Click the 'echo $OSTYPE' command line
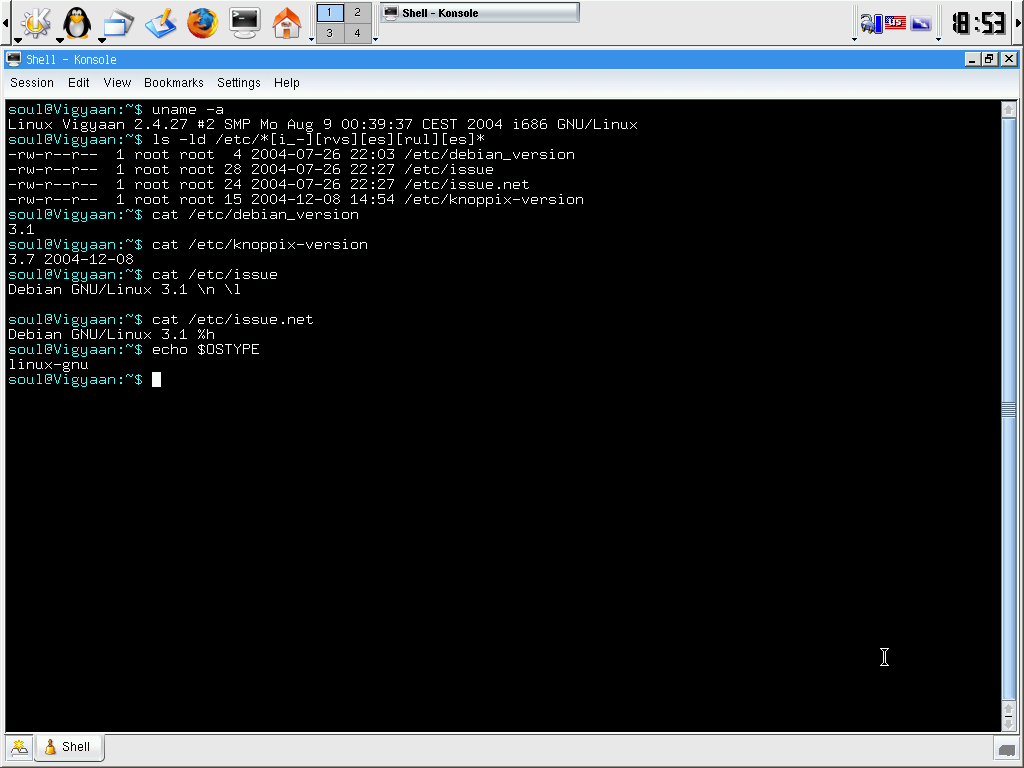This screenshot has width=1024, height=768. tap(134, 349)
